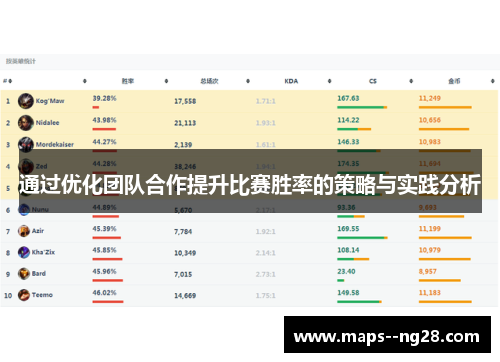
Task: Sort table by CS header
Action: tap(373, 81)
